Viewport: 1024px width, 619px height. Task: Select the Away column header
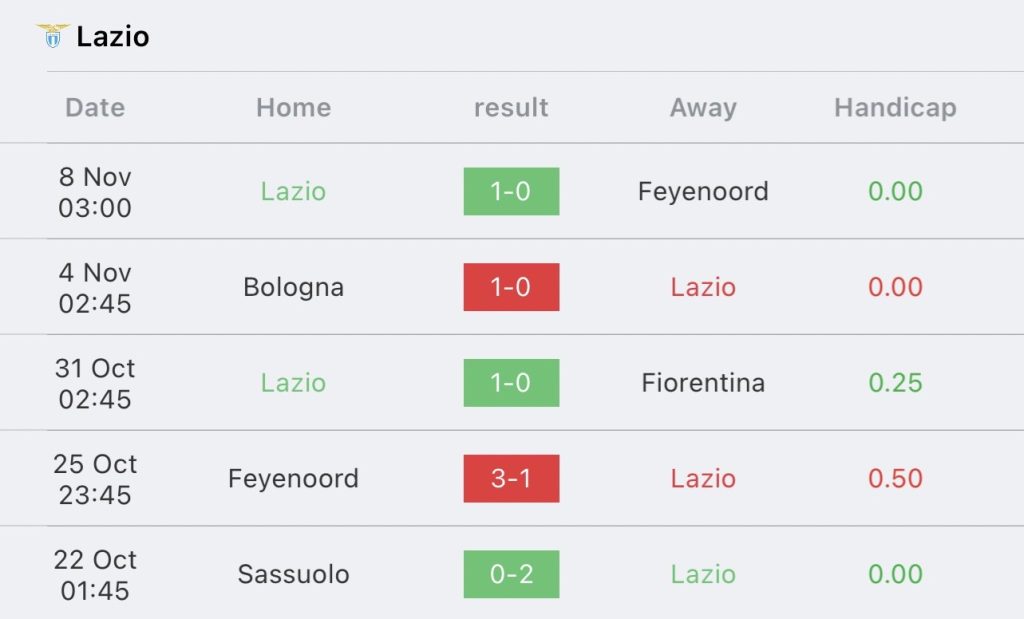pyautogui.click(x=703, y=107)
